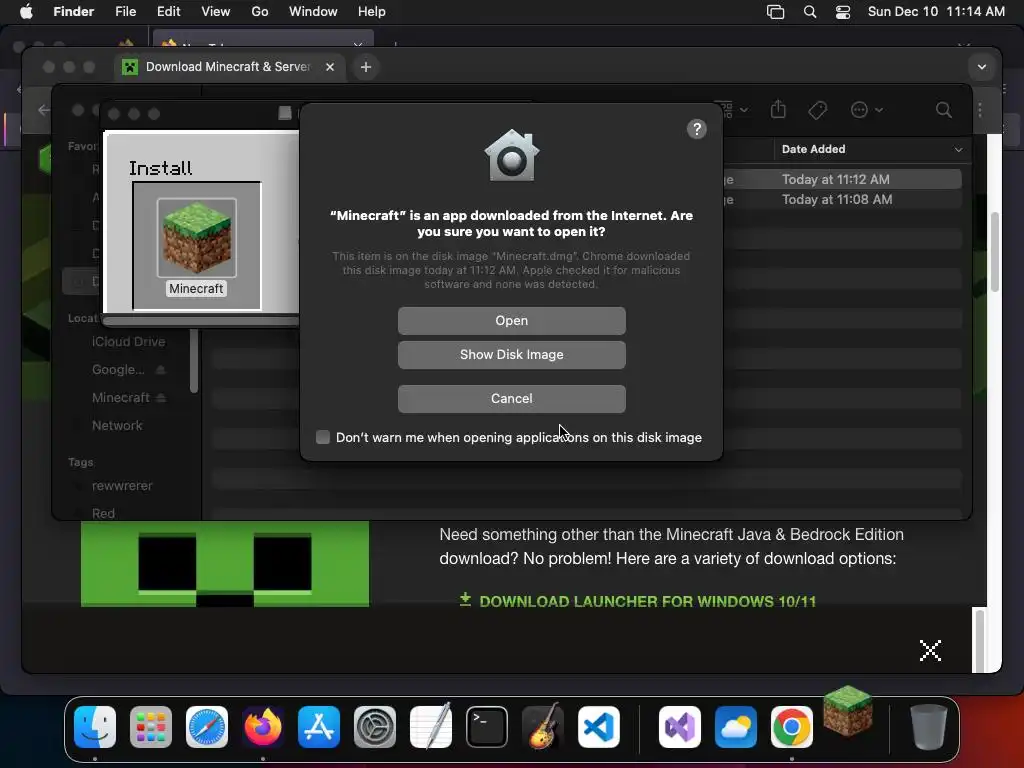The width and height of the screenshot is (1024, 768).
Task: Click the Minecraft block icon in Dock
Action: 848,711
